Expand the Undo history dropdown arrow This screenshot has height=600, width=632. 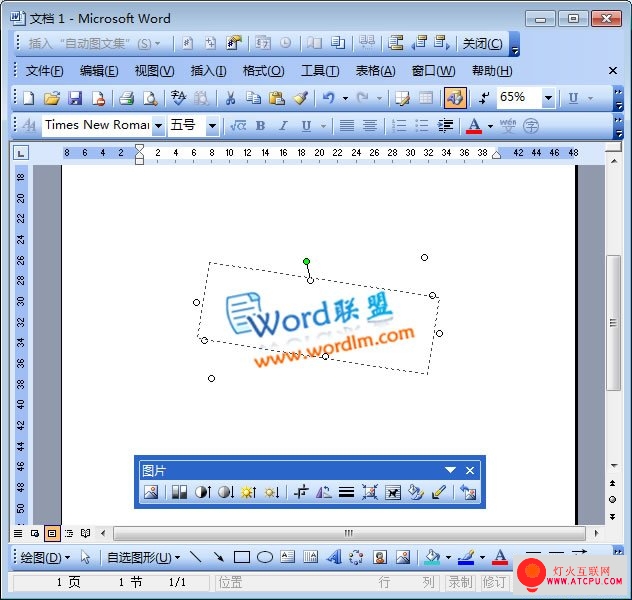(345, 98)
